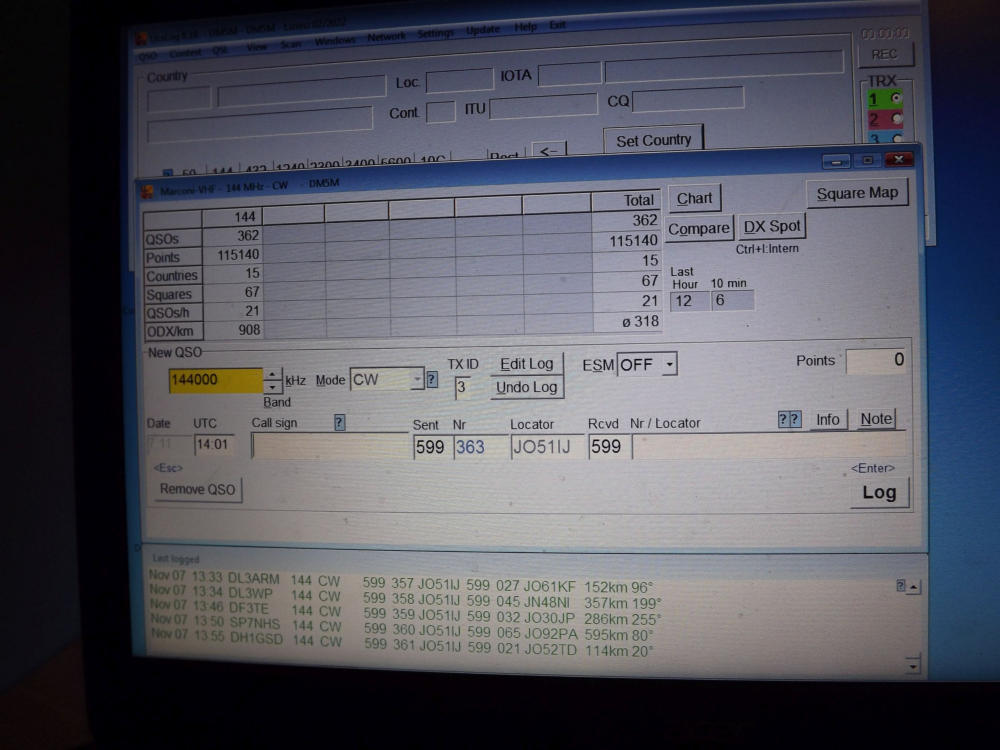Image resolution: width=1000 pixels, height=750 pixels.
Task: Open the Settings menu
Action: (x=436, y=33)
